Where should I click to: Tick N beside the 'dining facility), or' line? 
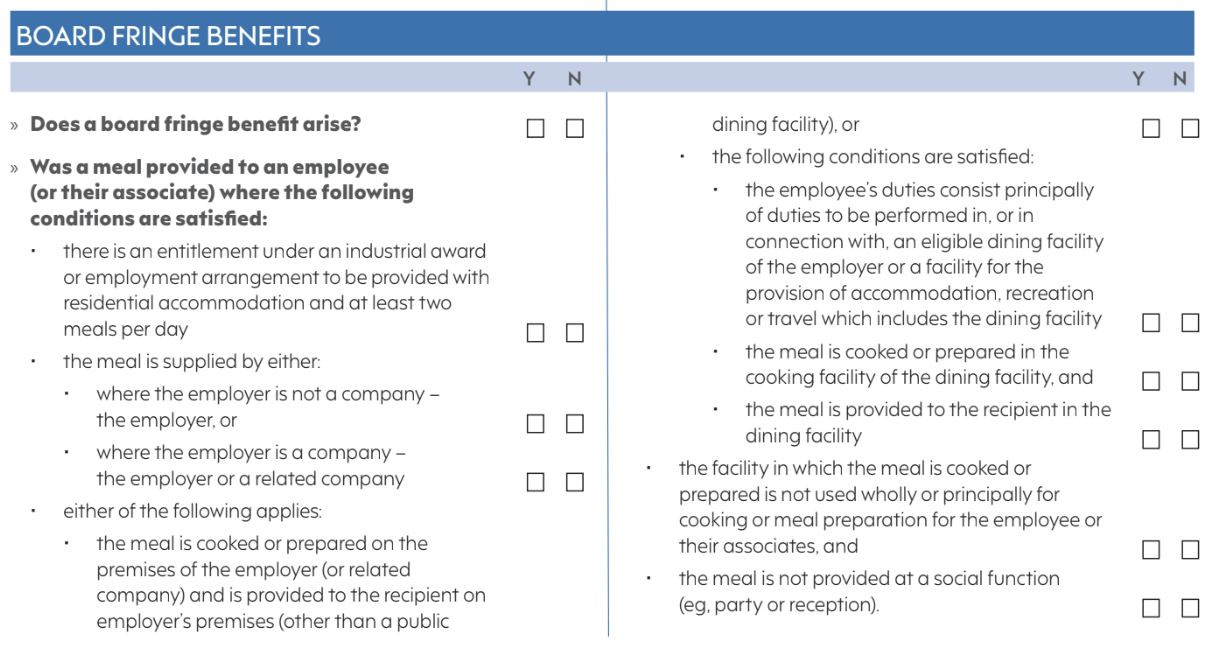(1190, 129)
